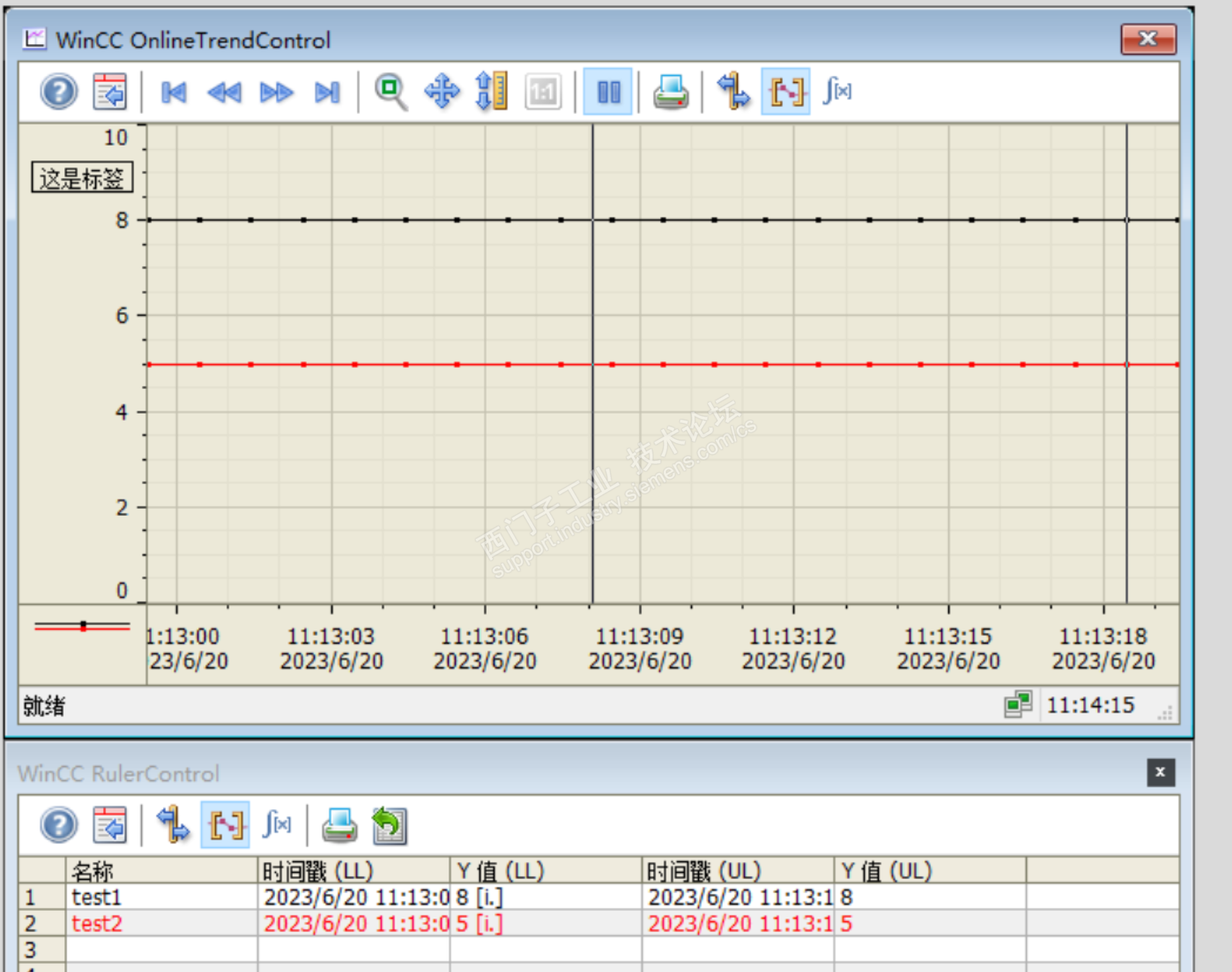The height and width of the screenshot is (972, 1232).
Task: Open the RulerControl configuration dialog
Action: click(110, 825)
